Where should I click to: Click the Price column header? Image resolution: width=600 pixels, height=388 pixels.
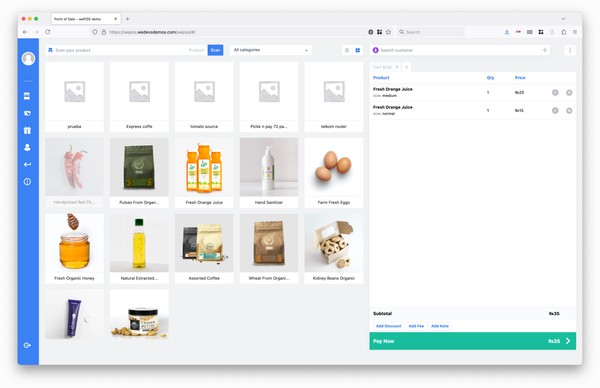click(520, 78)
